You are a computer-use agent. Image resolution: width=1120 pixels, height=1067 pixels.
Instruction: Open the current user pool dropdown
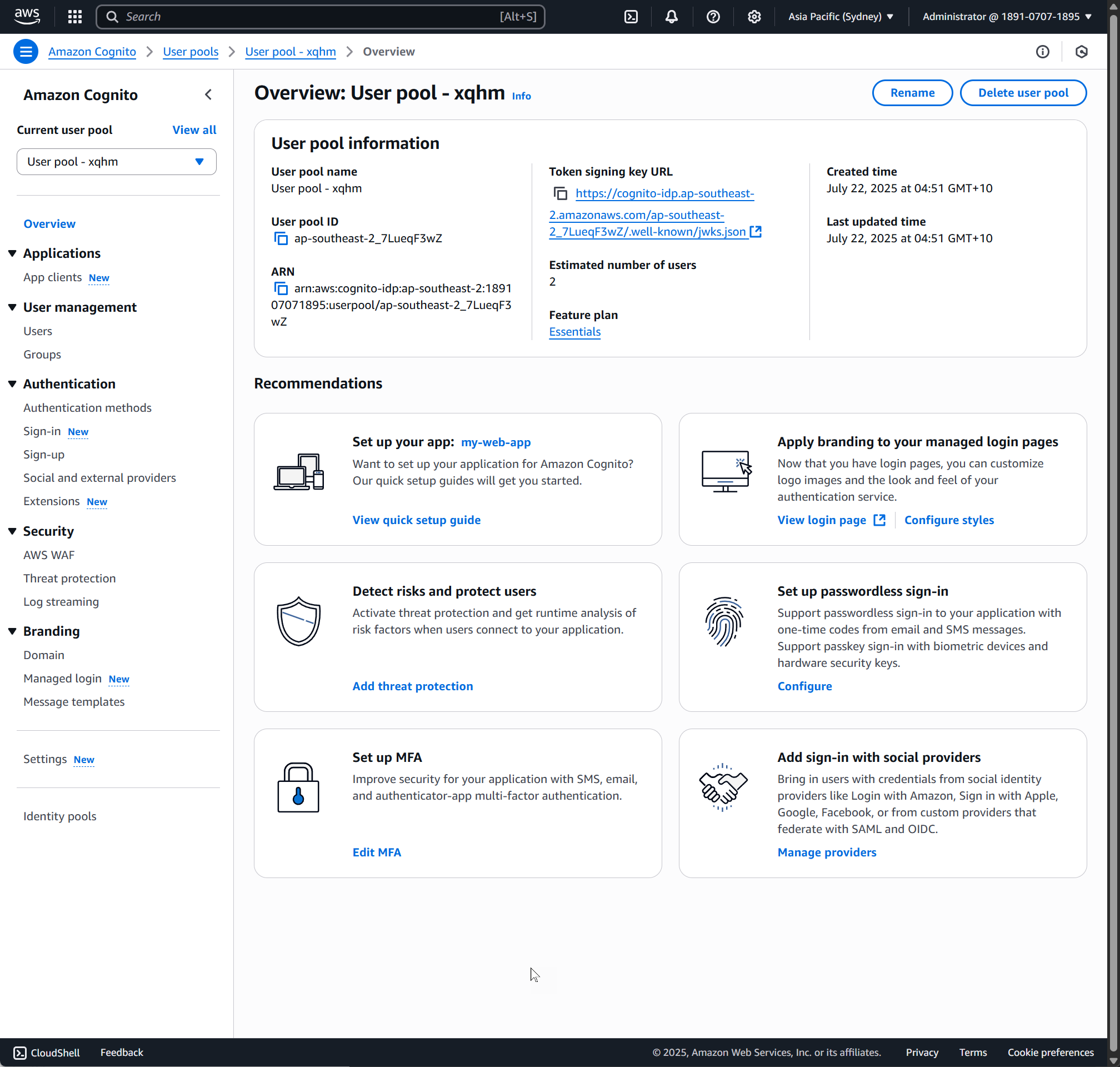(x=117, y=162)
